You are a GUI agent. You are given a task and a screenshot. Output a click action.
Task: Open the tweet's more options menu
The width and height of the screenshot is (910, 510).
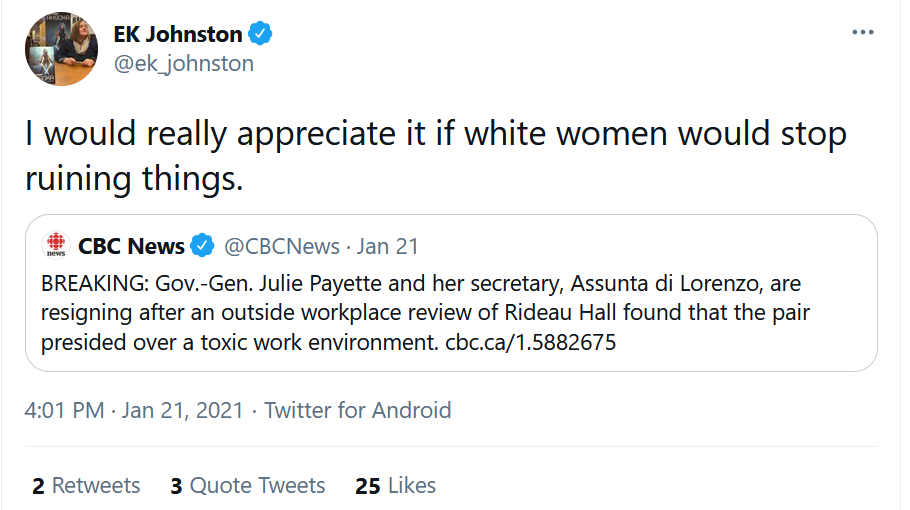coord(862,33)
